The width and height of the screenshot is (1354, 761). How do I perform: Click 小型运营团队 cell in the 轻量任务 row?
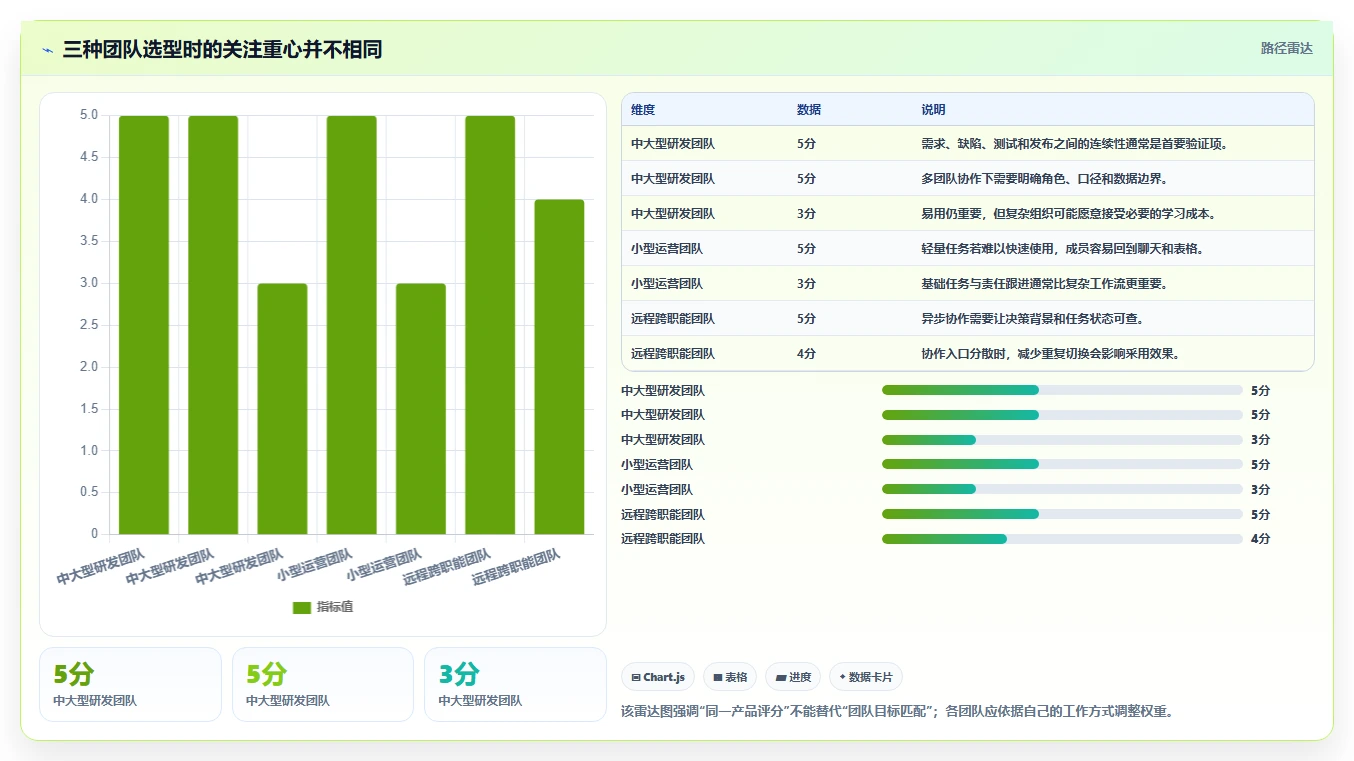click(x=667, y=249)
